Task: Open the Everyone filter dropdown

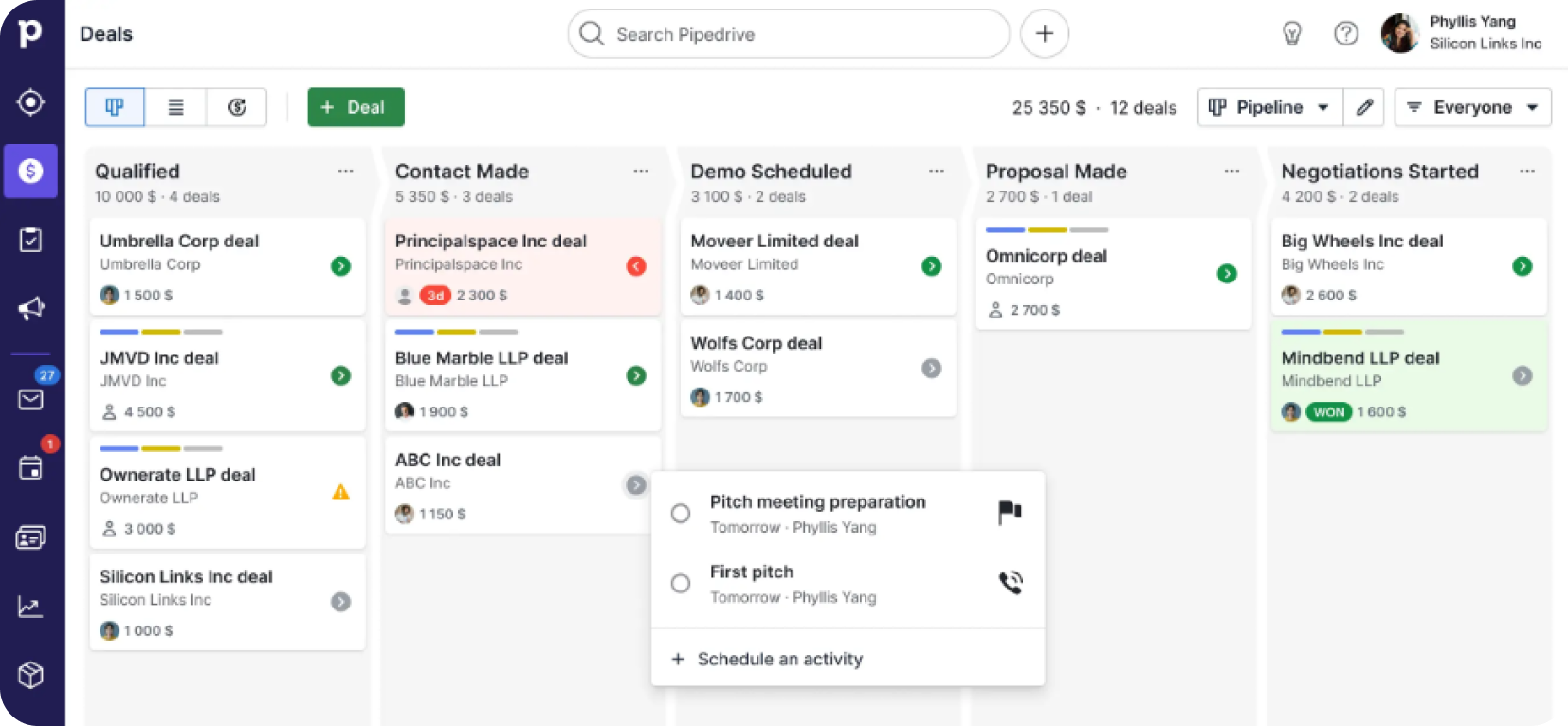Action: [1472, 107]
